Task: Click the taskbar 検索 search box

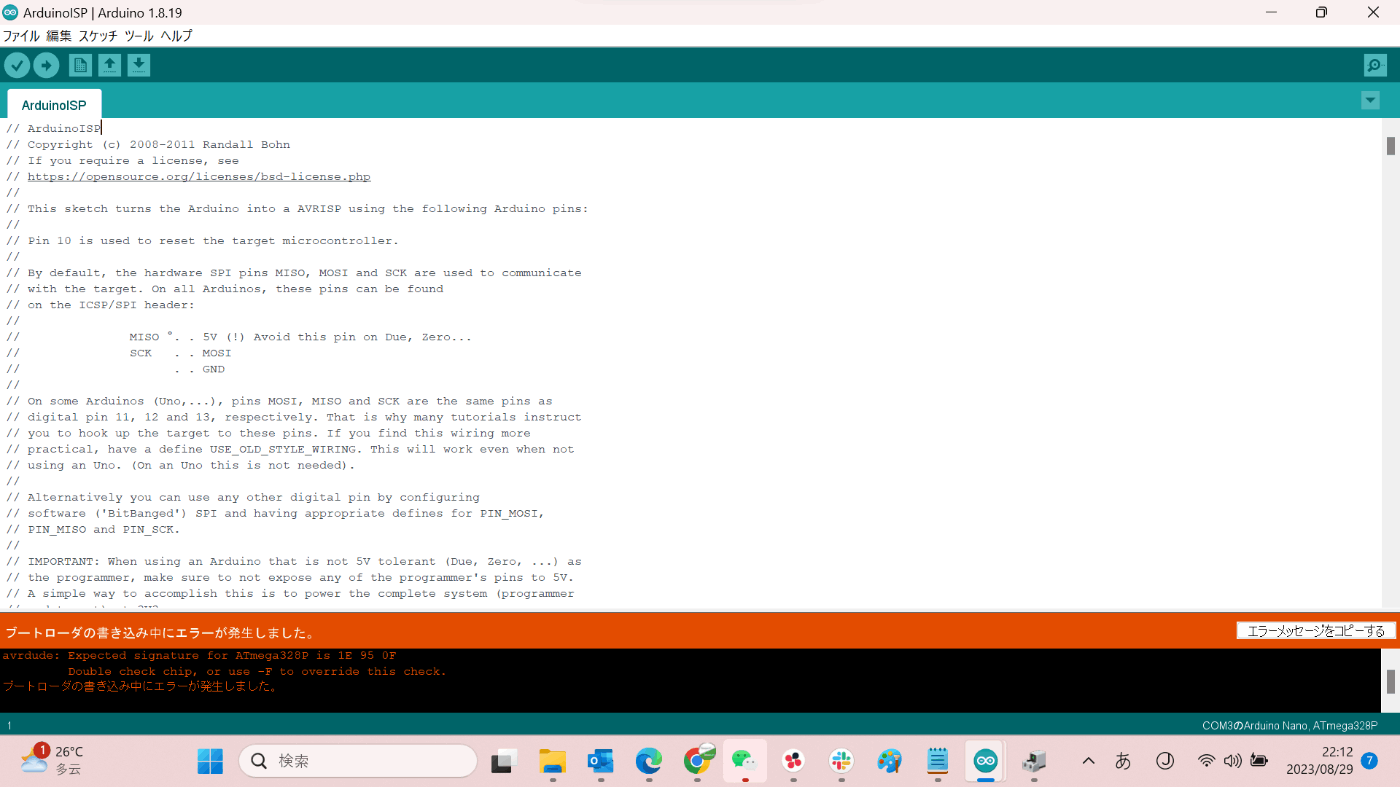Action: (358, 761)
